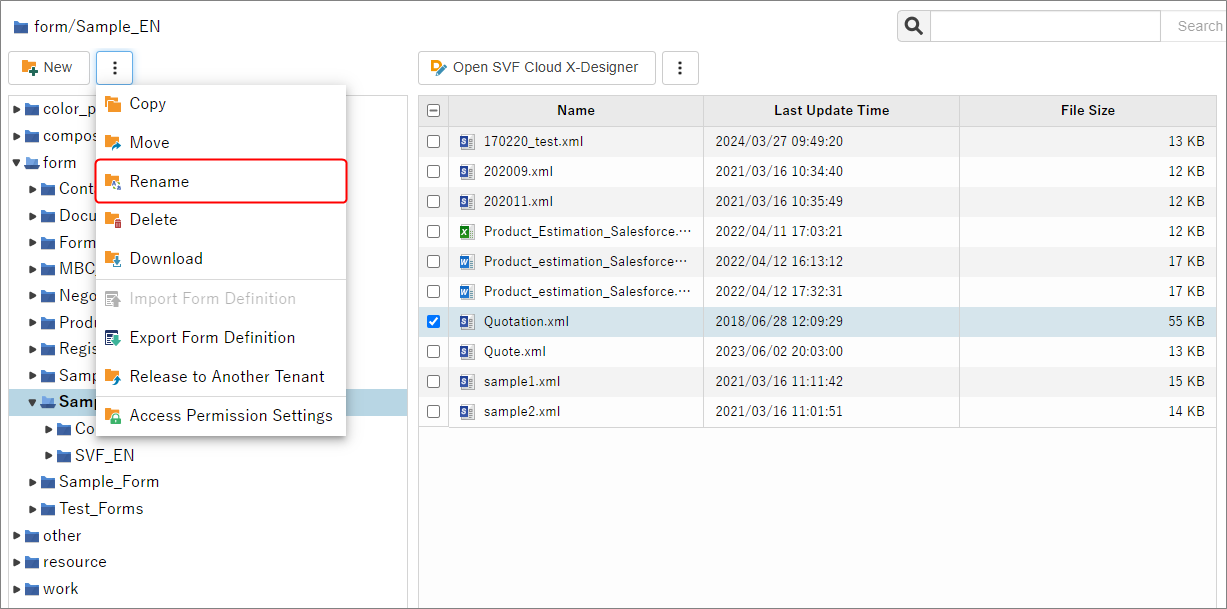Screen dimensions: 1227x609
Task: Choose Release to Another Tenant
Action: coord(221,377)
